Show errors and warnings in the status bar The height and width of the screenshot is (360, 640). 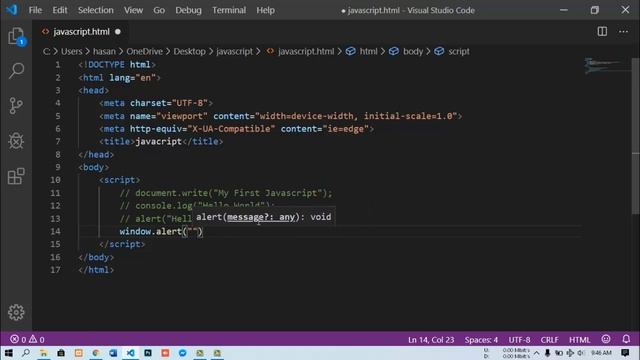pyautogui.click(x=27, y=339)
